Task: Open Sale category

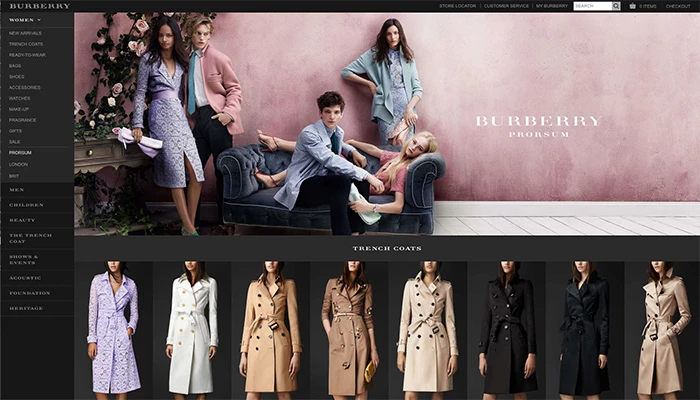Action: click(x=14, y=142)
